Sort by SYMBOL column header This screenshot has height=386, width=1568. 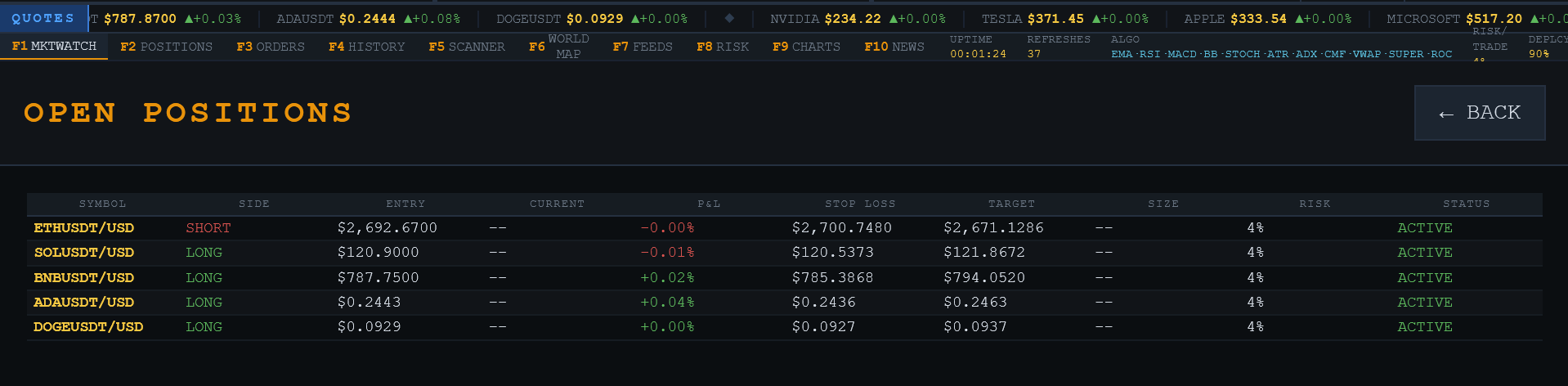pos(102,204)
